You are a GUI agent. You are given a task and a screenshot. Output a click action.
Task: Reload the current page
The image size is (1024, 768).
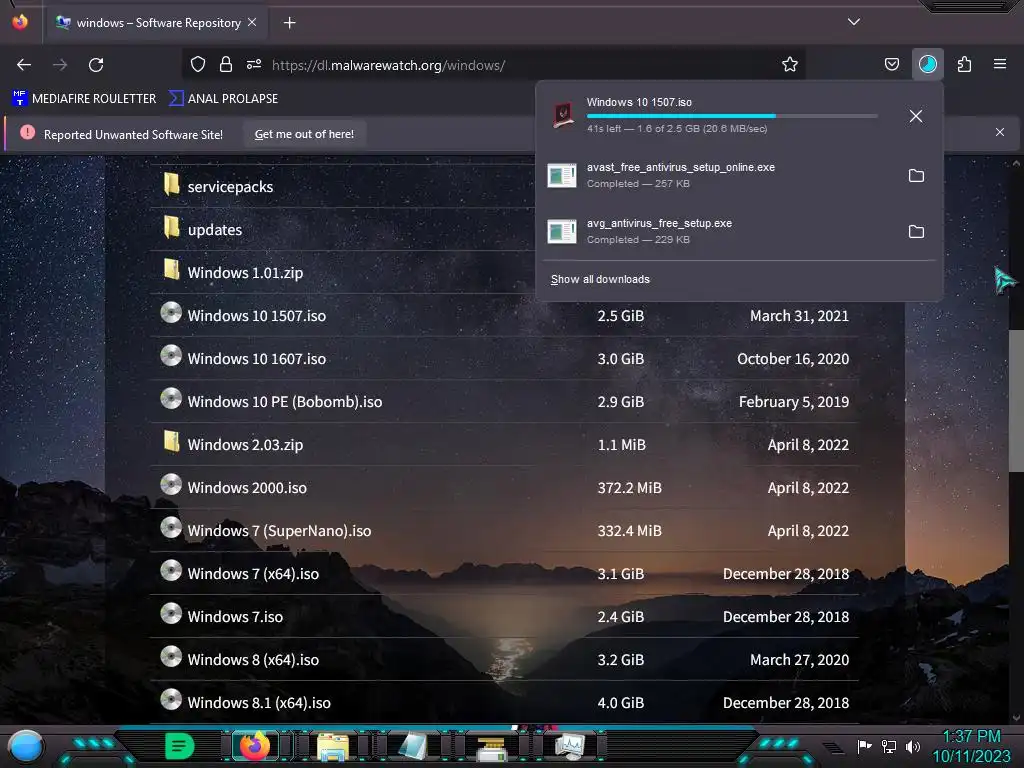[96, 65]
